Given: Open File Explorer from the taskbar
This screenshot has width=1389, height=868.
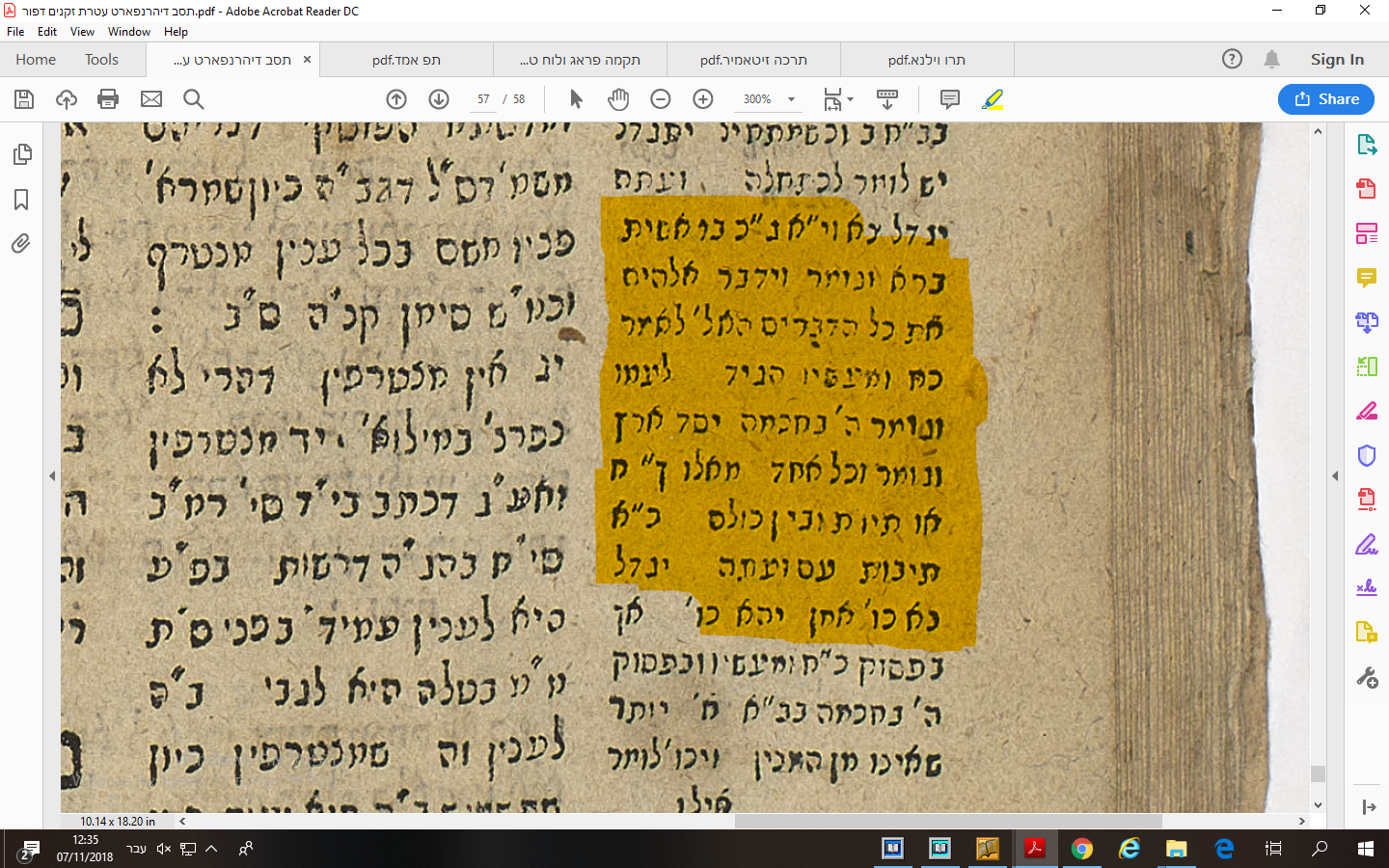Looking at the screenshot, I should [x=1176, y=849].
